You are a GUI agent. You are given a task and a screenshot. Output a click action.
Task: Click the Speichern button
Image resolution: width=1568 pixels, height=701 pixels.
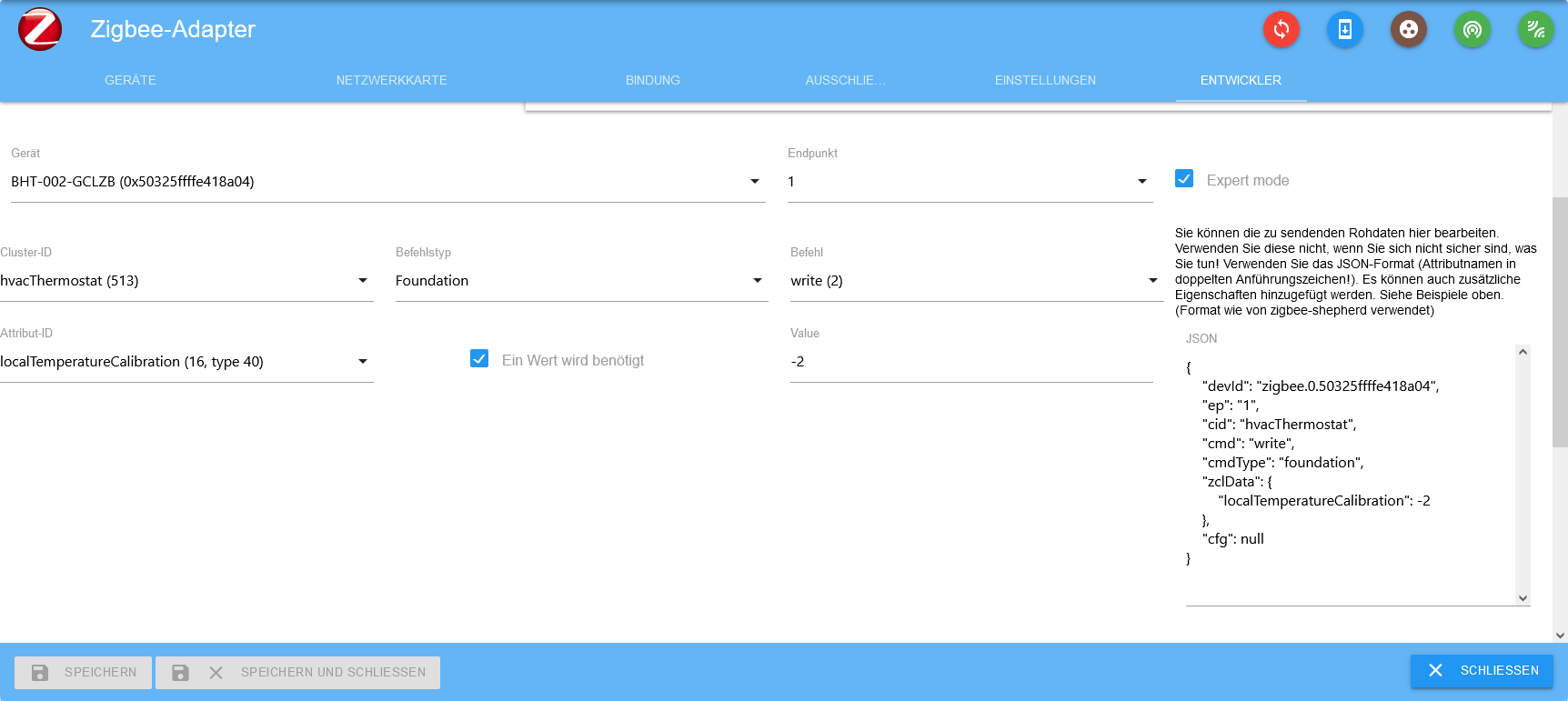pyautogui.click(x=83, y=673)
